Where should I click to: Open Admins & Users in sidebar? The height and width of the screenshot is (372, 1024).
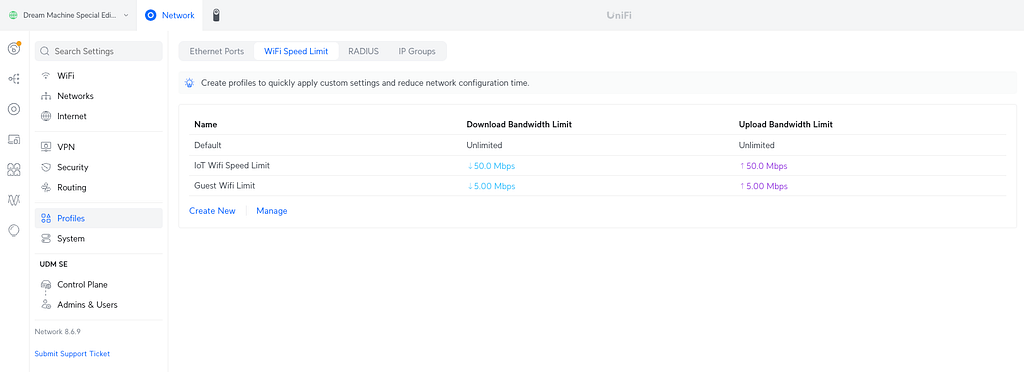pyautogui.click(x=99, y=305)
